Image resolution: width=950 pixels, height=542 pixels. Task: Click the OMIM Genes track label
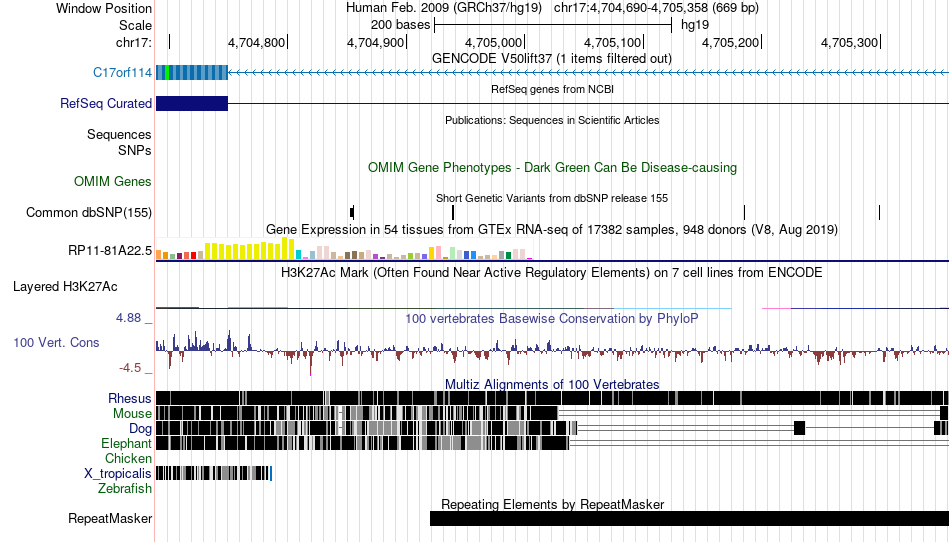pos(113,182)
